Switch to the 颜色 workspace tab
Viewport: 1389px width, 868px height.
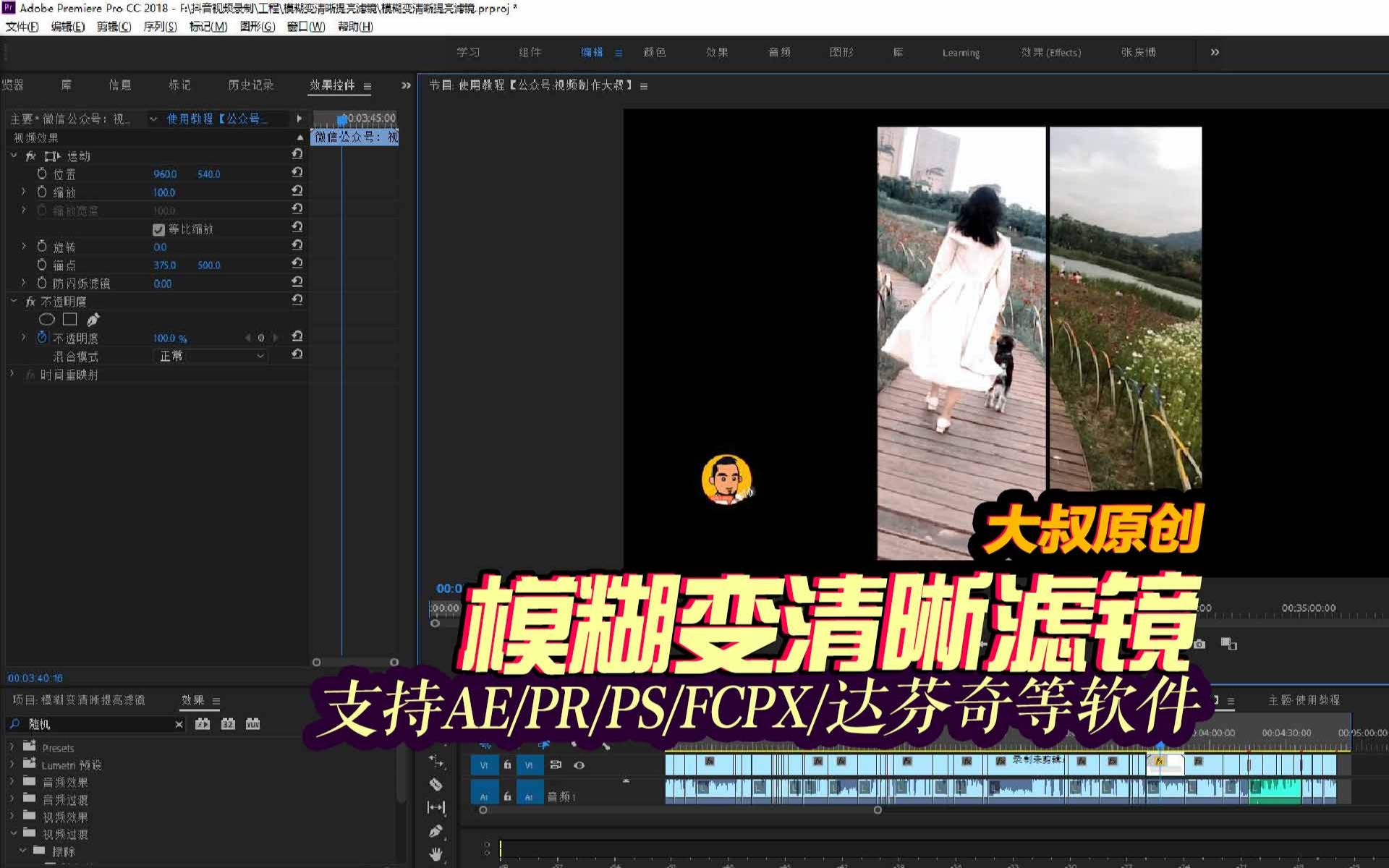(655, 52)
